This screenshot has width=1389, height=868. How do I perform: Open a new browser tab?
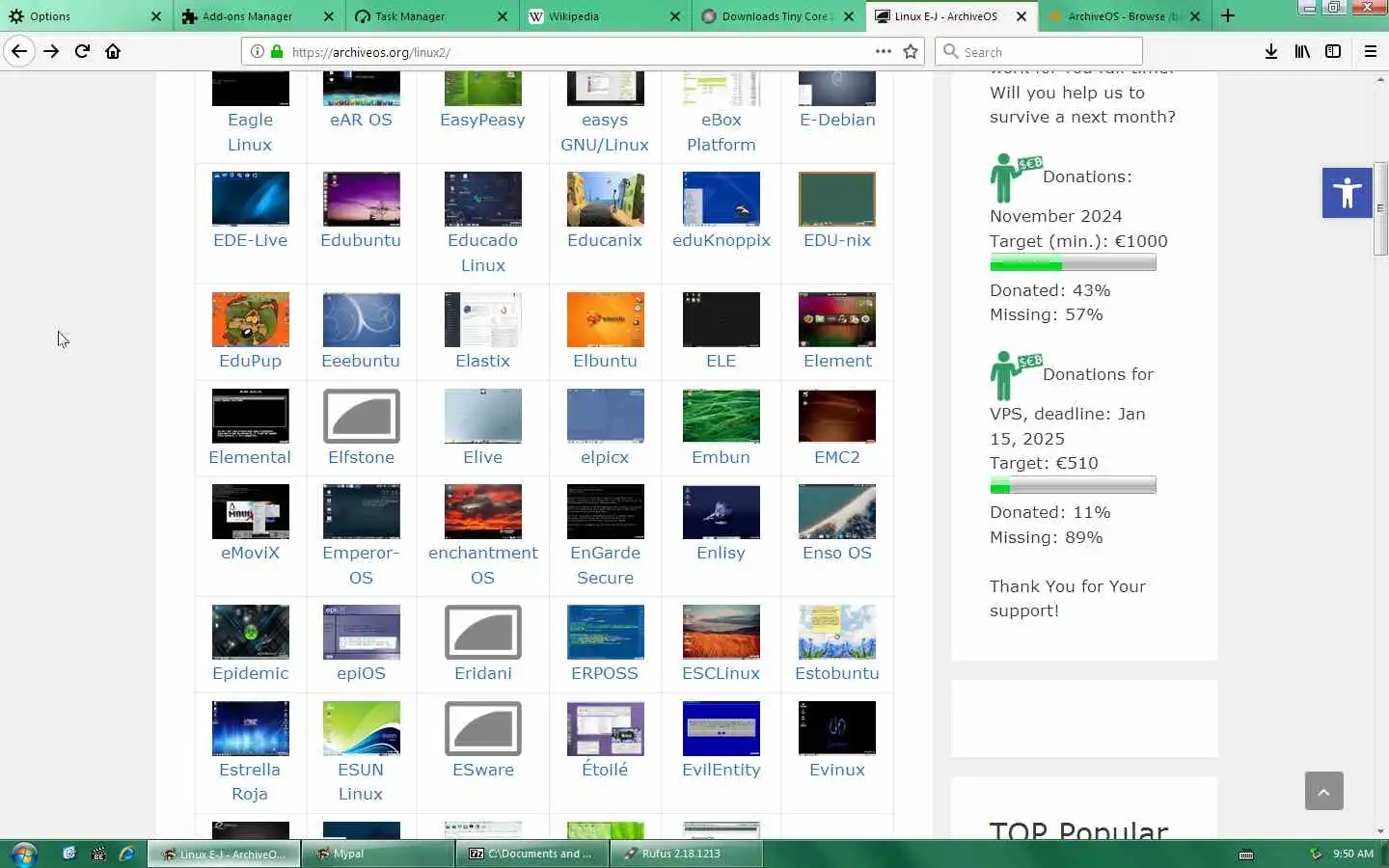pyautogui.click(x=1228, y=15)
